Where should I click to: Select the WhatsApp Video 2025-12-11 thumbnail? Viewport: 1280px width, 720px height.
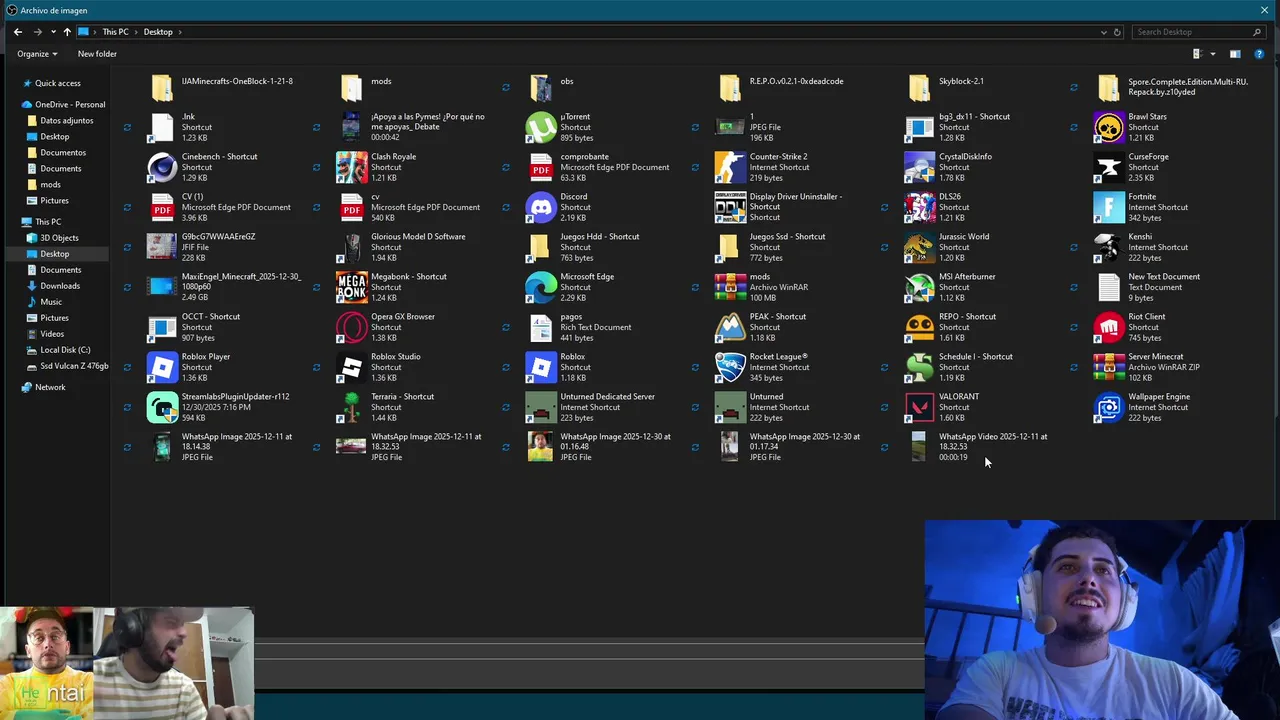click(x=919, y=447)
